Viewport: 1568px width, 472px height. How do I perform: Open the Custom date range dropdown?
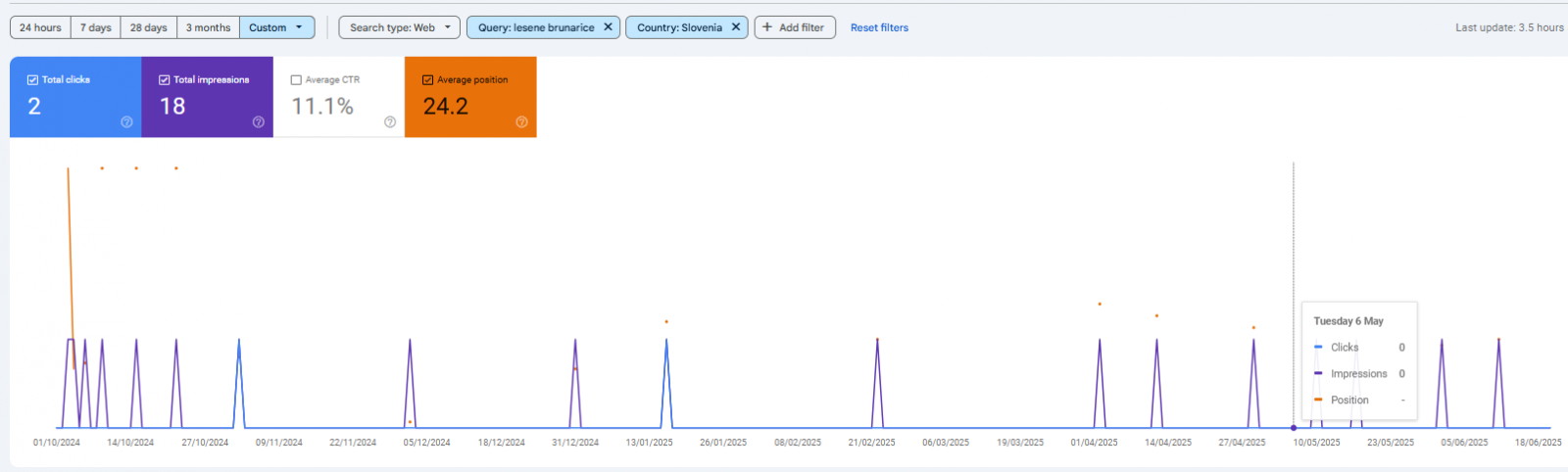point(276,27)
